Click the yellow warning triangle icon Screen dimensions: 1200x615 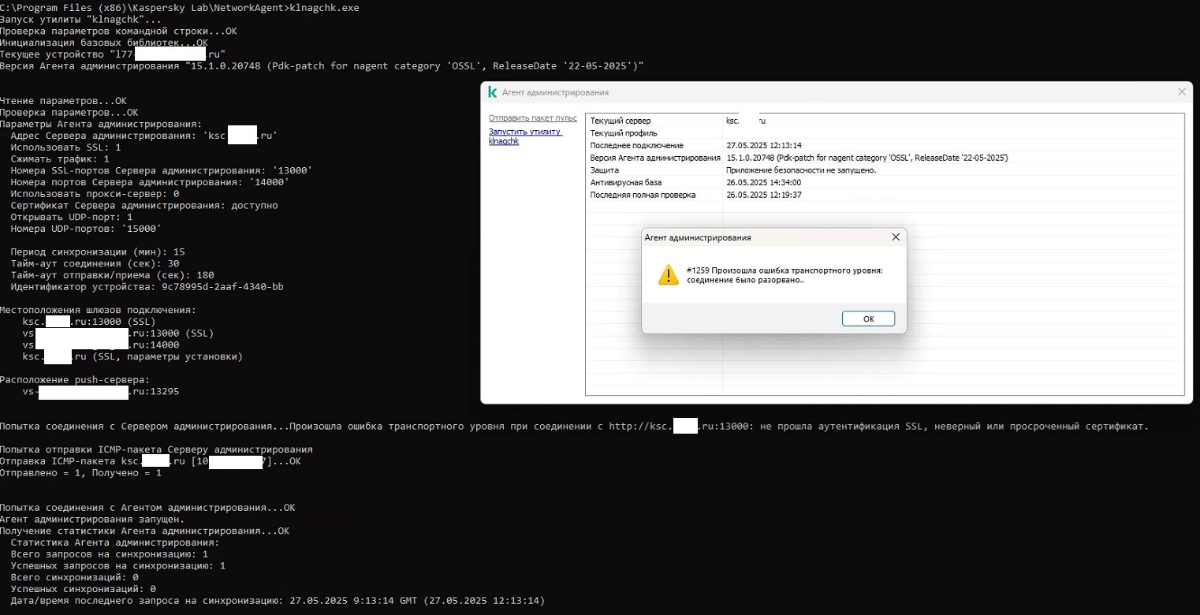tap(668, 275)
